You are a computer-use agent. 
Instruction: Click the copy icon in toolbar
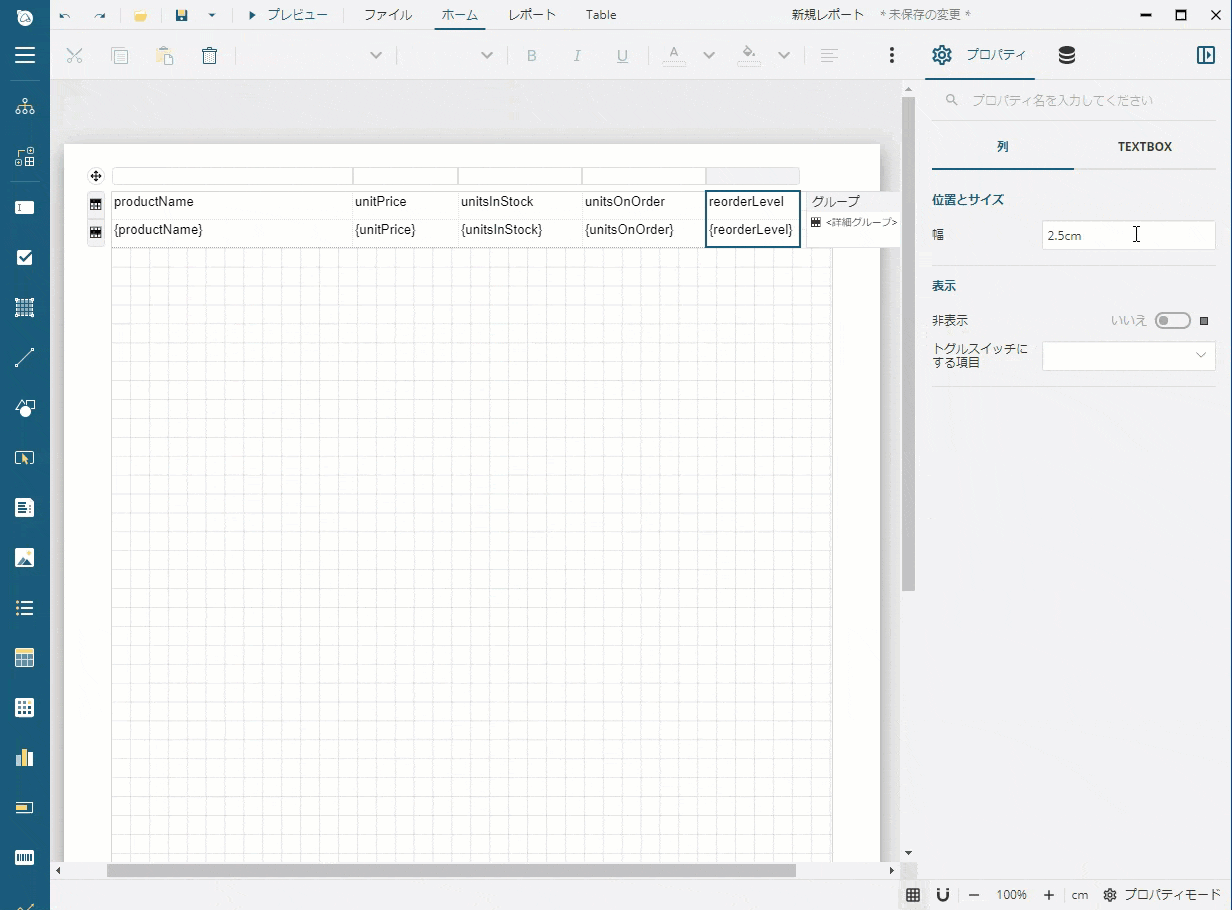pyautogui.click(x=120, y=56)
